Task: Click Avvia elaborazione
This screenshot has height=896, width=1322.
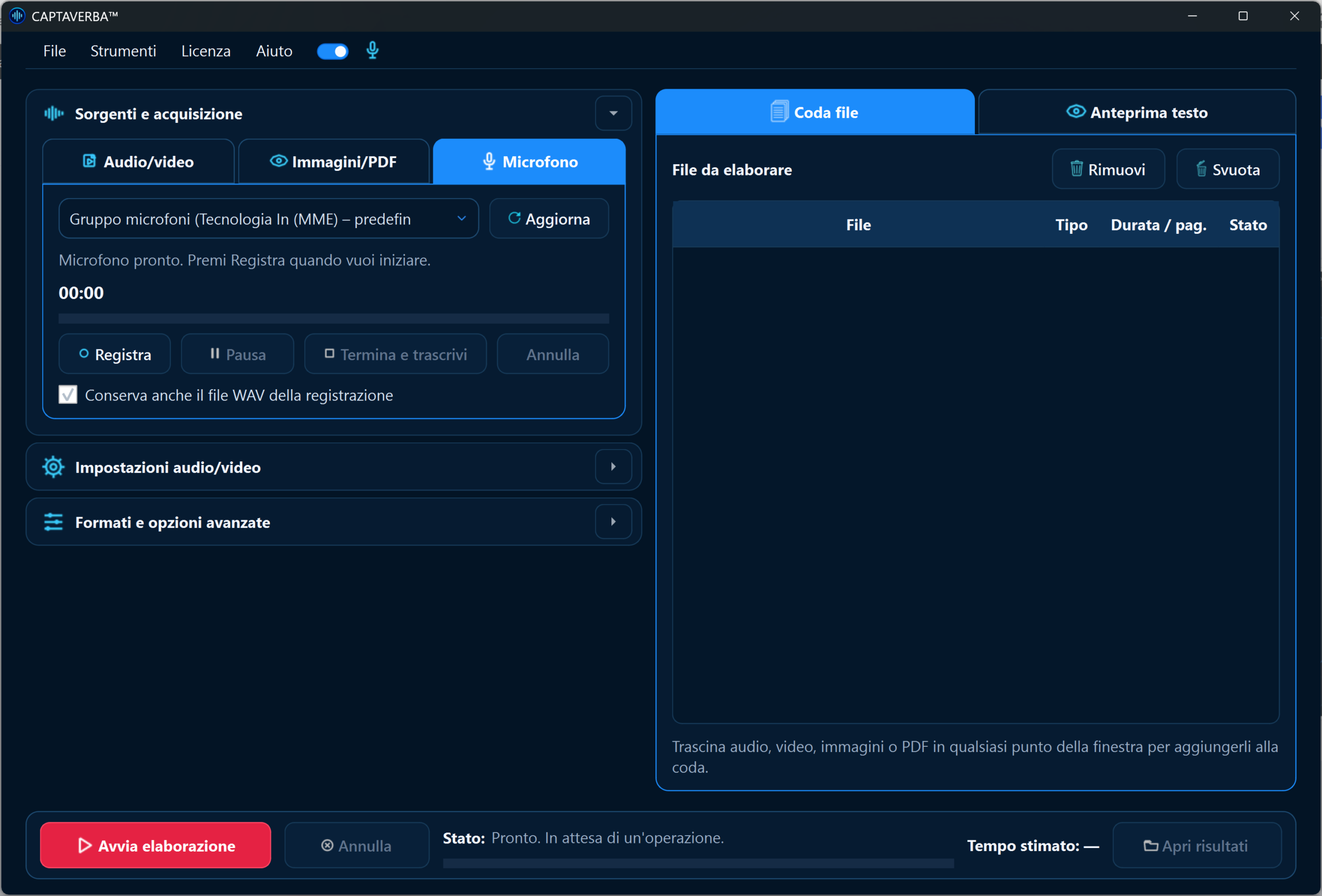Action: (156, 845)
